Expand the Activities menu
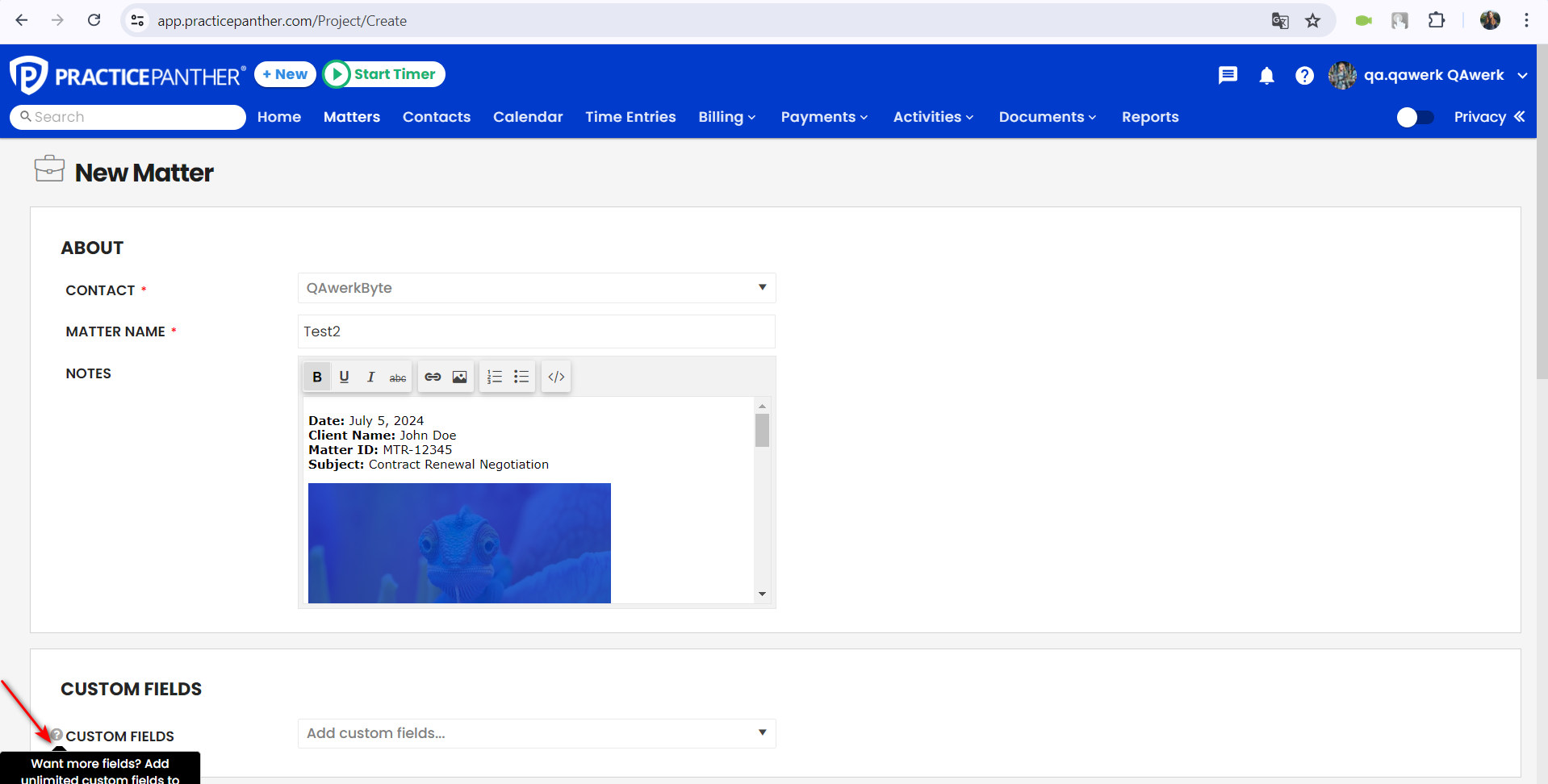This screenshot has height=784, width=1548. click(933, 117)
